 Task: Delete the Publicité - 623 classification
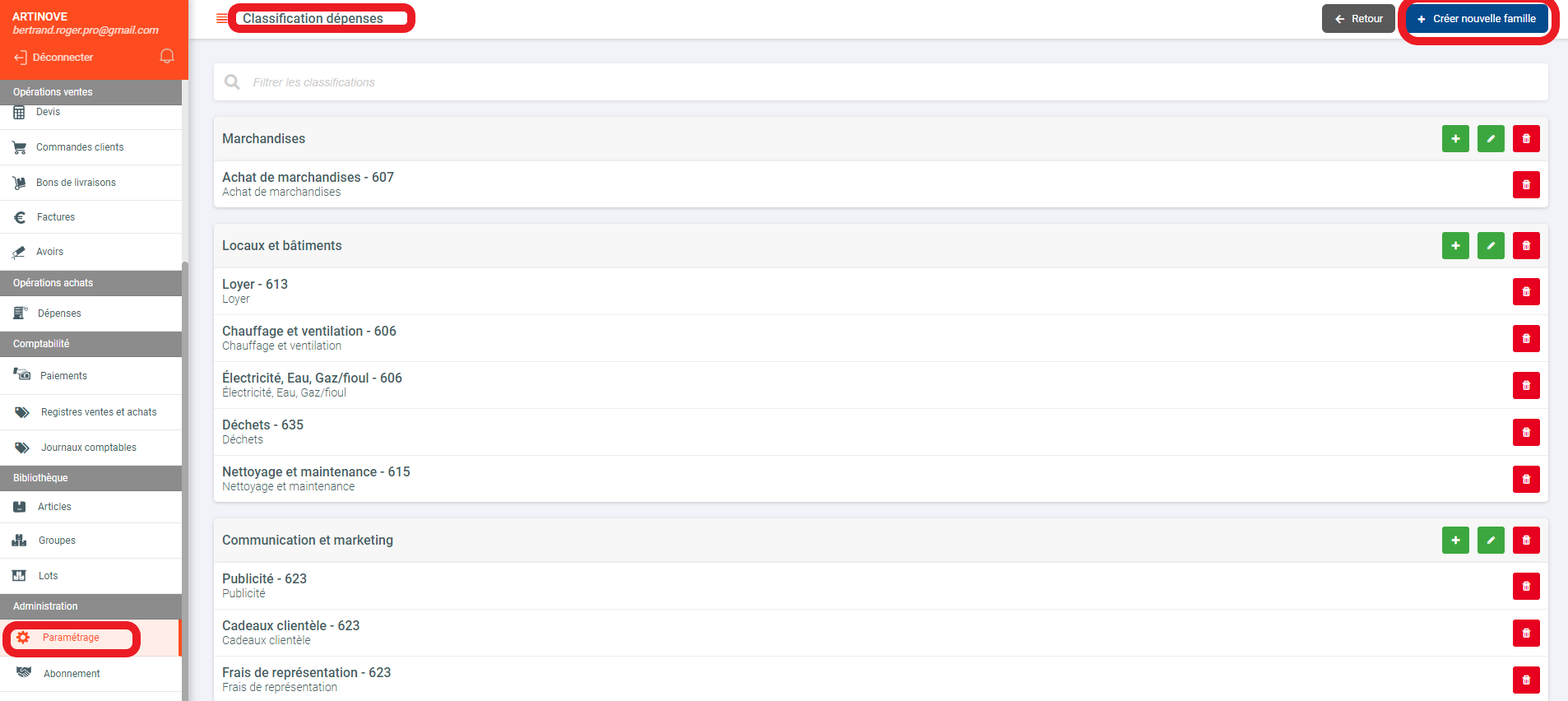1526,587
